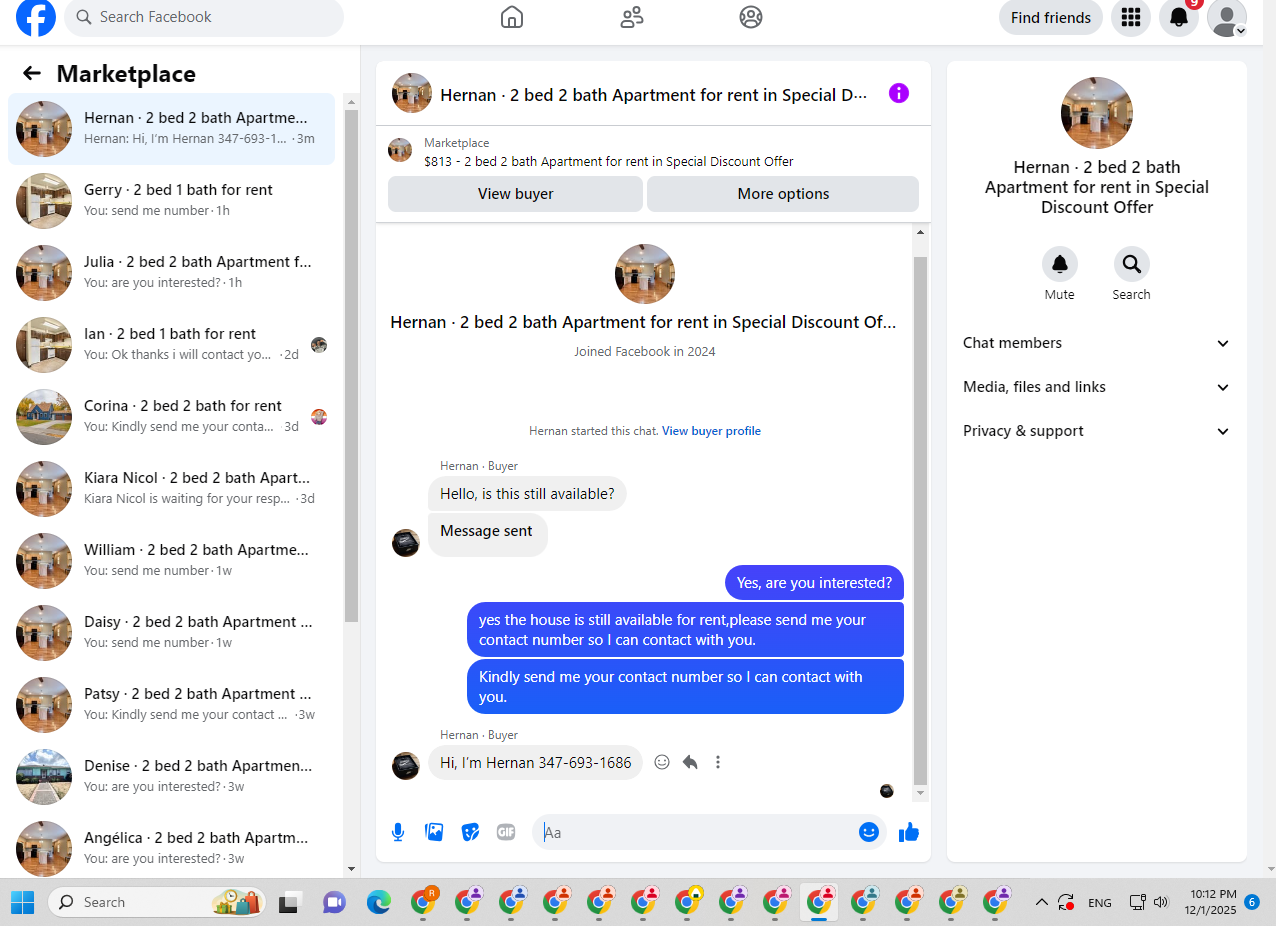Viewport: 1276px width, 926px height.
Task: Open the Friends icon in top navigation
Action: [x=632, y=17]
